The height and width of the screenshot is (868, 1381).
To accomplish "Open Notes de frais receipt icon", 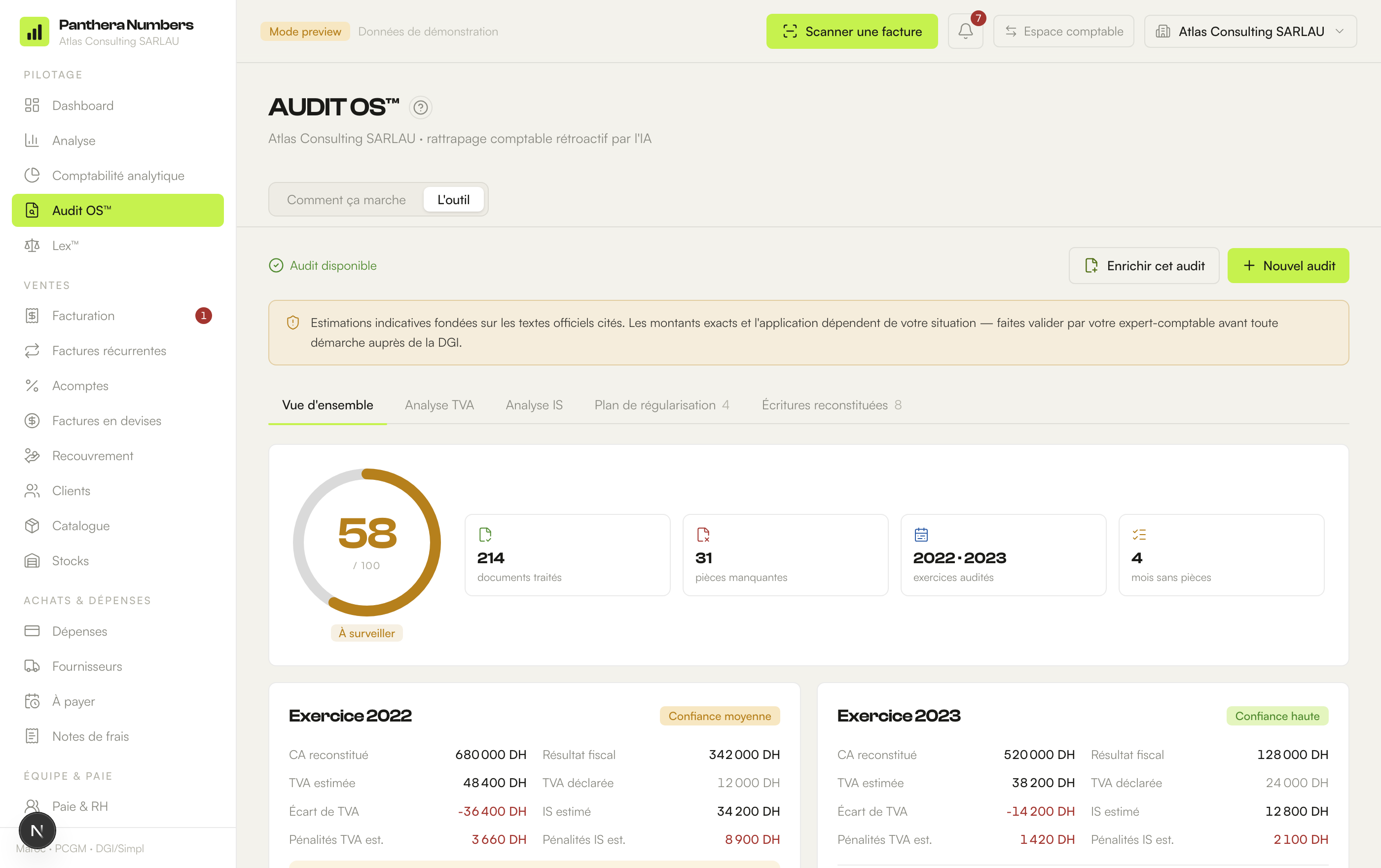I will (x=32, y=736).
